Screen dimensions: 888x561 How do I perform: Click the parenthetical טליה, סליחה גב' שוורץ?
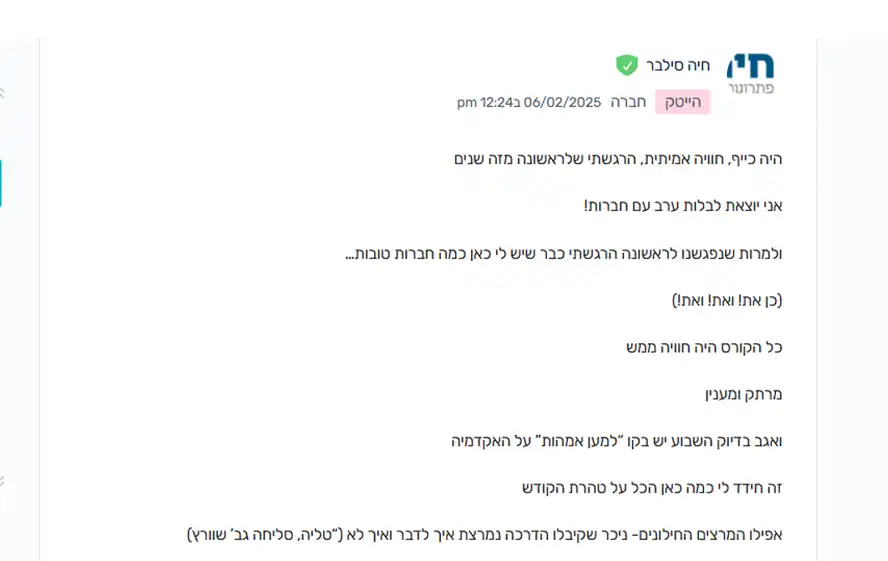click(x=264, y=535)
